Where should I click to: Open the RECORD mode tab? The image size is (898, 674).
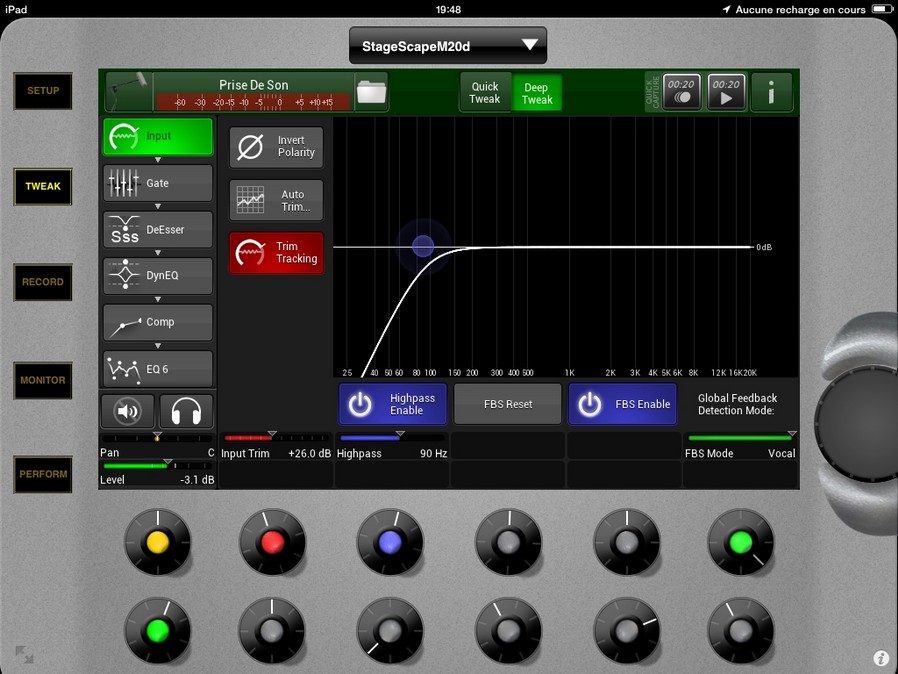click(43, 282)
